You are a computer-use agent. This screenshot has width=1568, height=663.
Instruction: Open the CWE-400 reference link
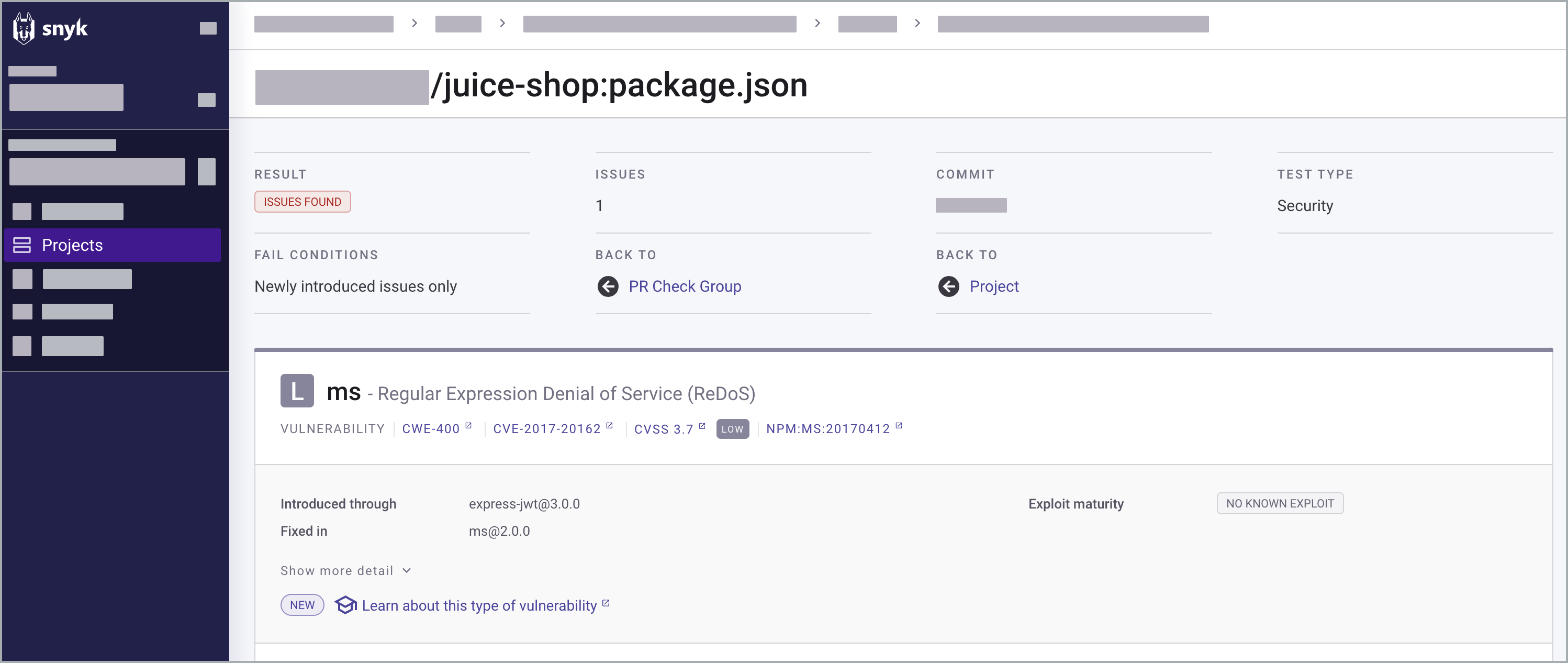click(x=431, y=428)
